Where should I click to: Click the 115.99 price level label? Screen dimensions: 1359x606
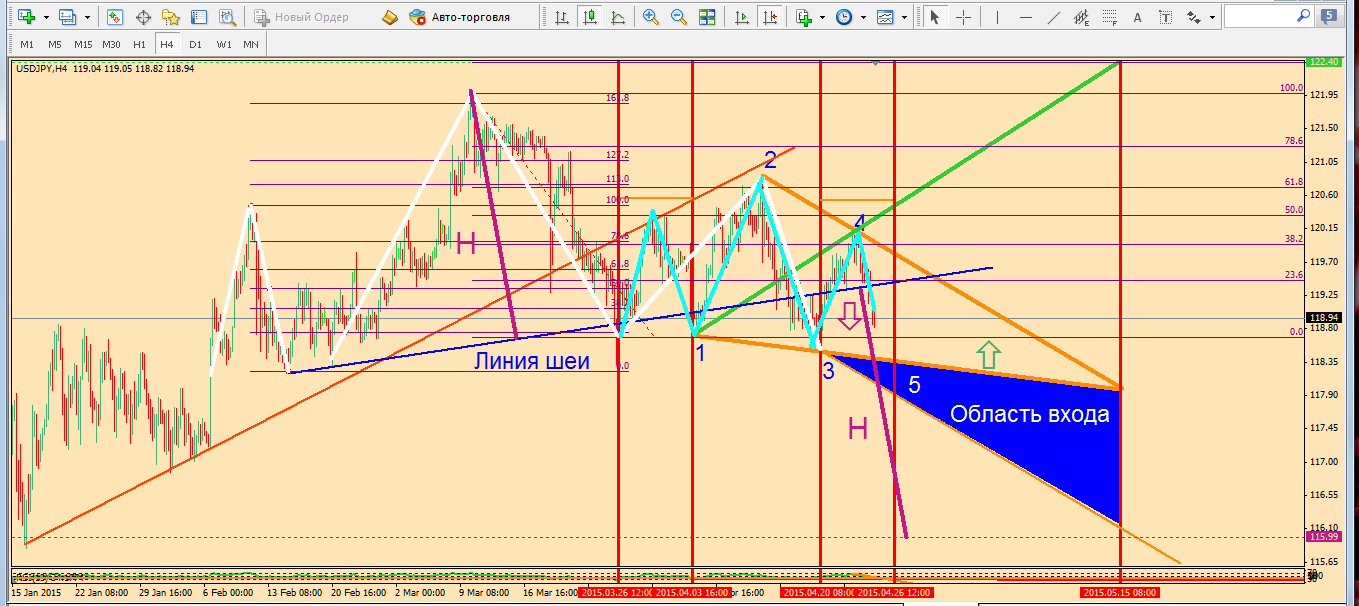coord(1324,537)
